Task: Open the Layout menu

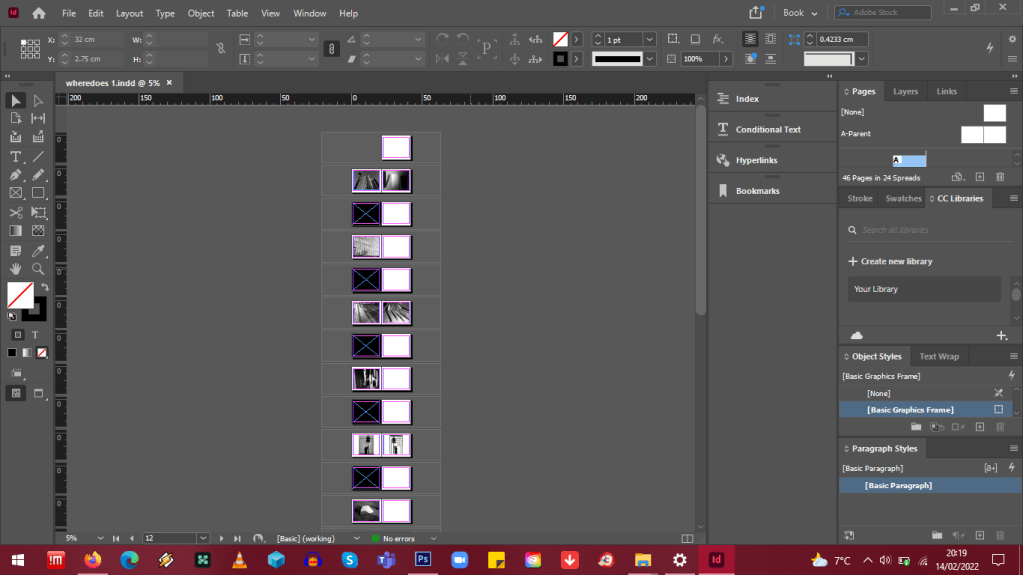Action: click(x=129, y=13)
